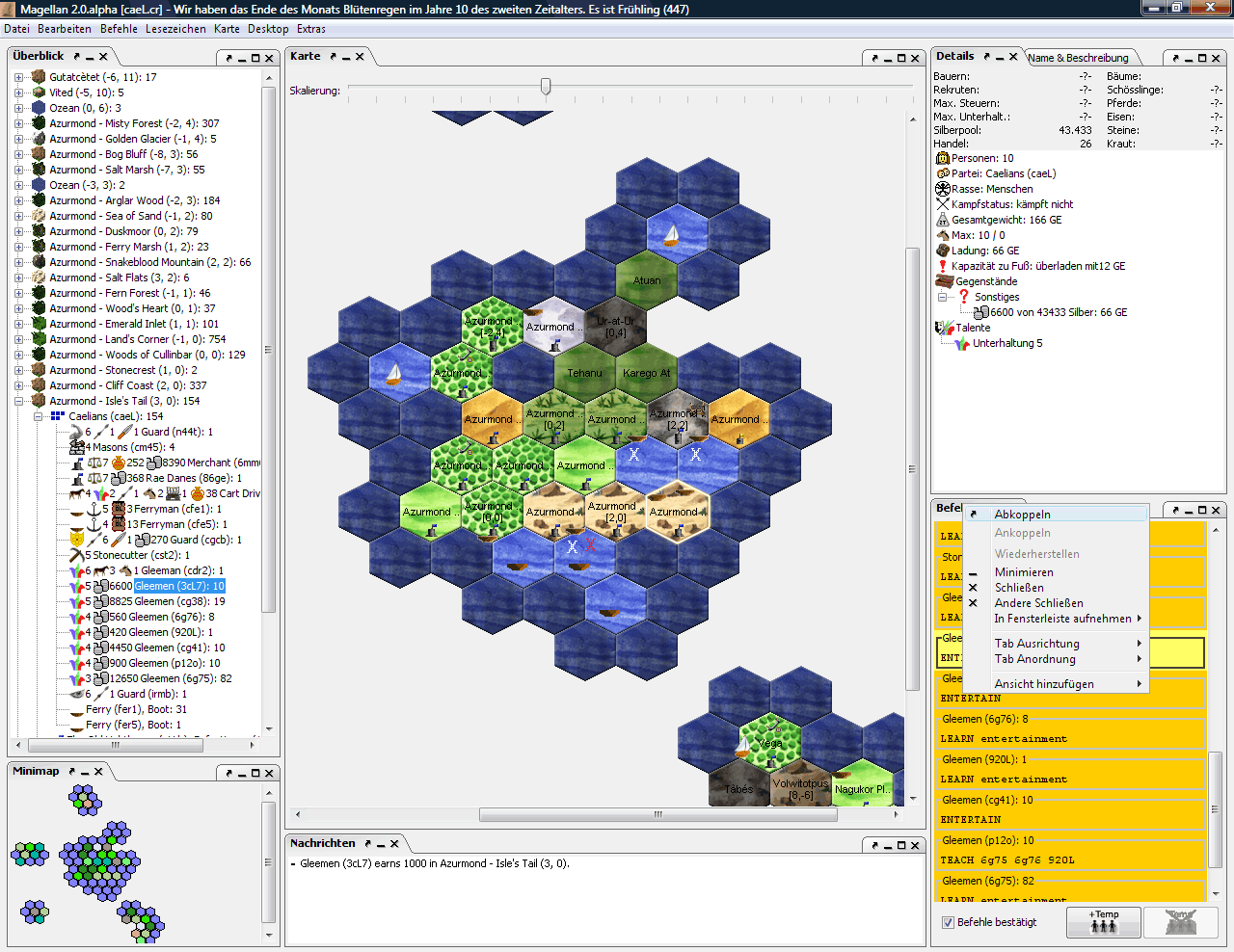Click the jester icon beside Gleemen (cg38)
Screen dimensions: 1234x952
[76, 601]
